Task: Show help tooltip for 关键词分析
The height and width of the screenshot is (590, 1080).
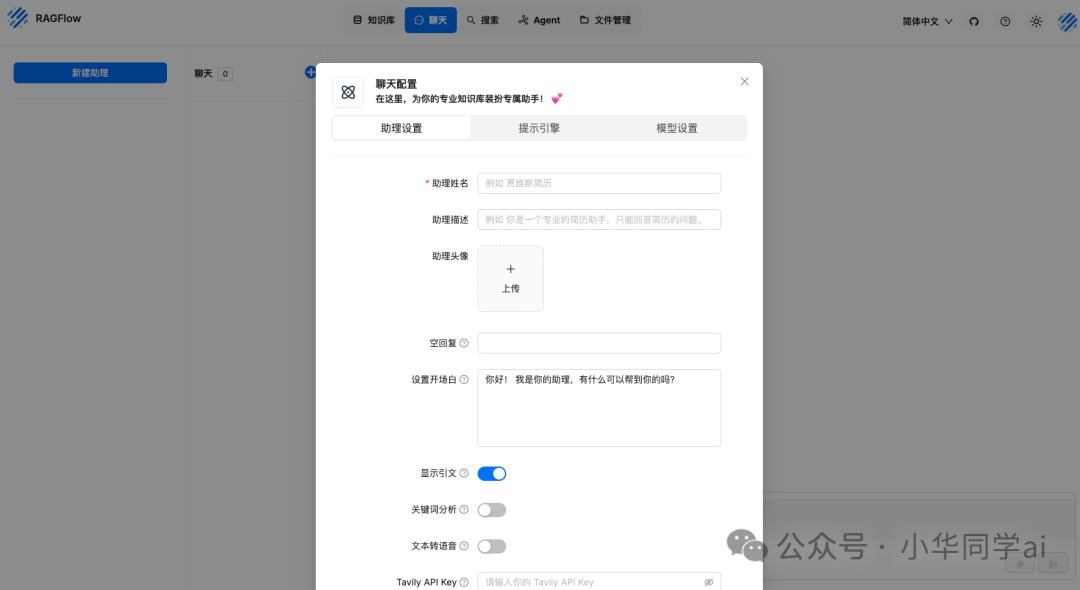Action: click(464, 509)
